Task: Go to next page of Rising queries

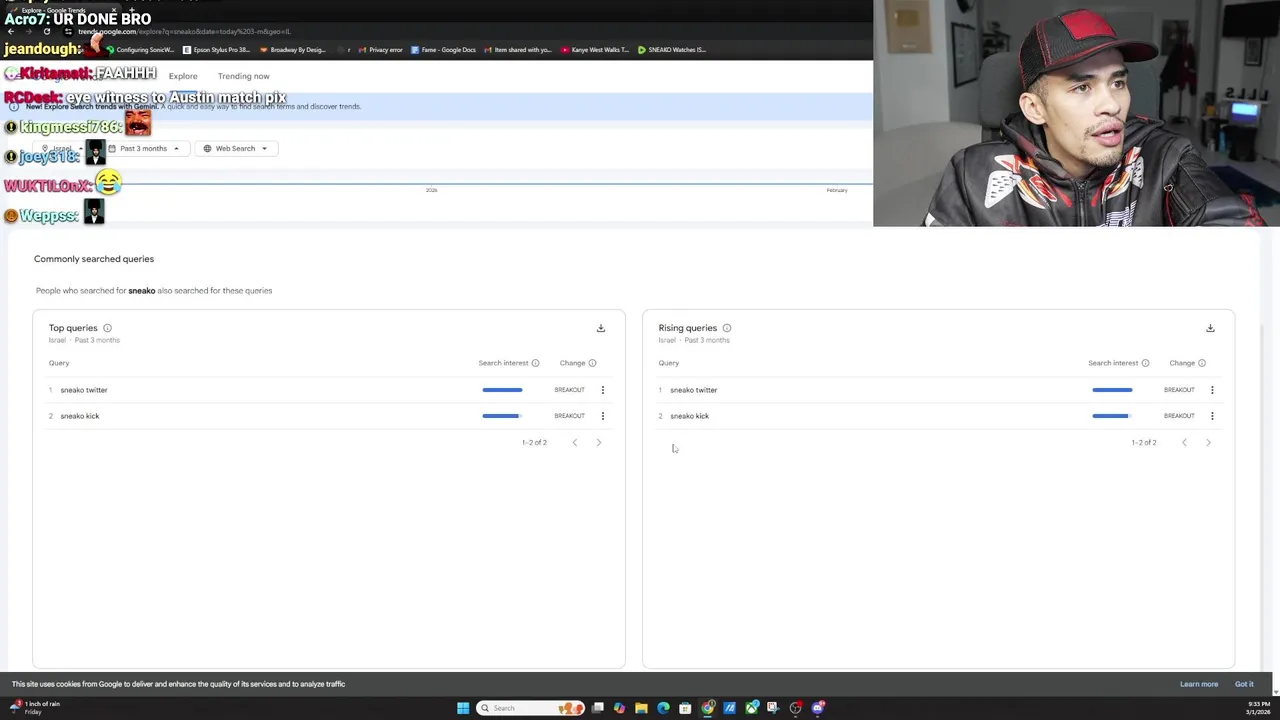Action: tap(1208, 442)
